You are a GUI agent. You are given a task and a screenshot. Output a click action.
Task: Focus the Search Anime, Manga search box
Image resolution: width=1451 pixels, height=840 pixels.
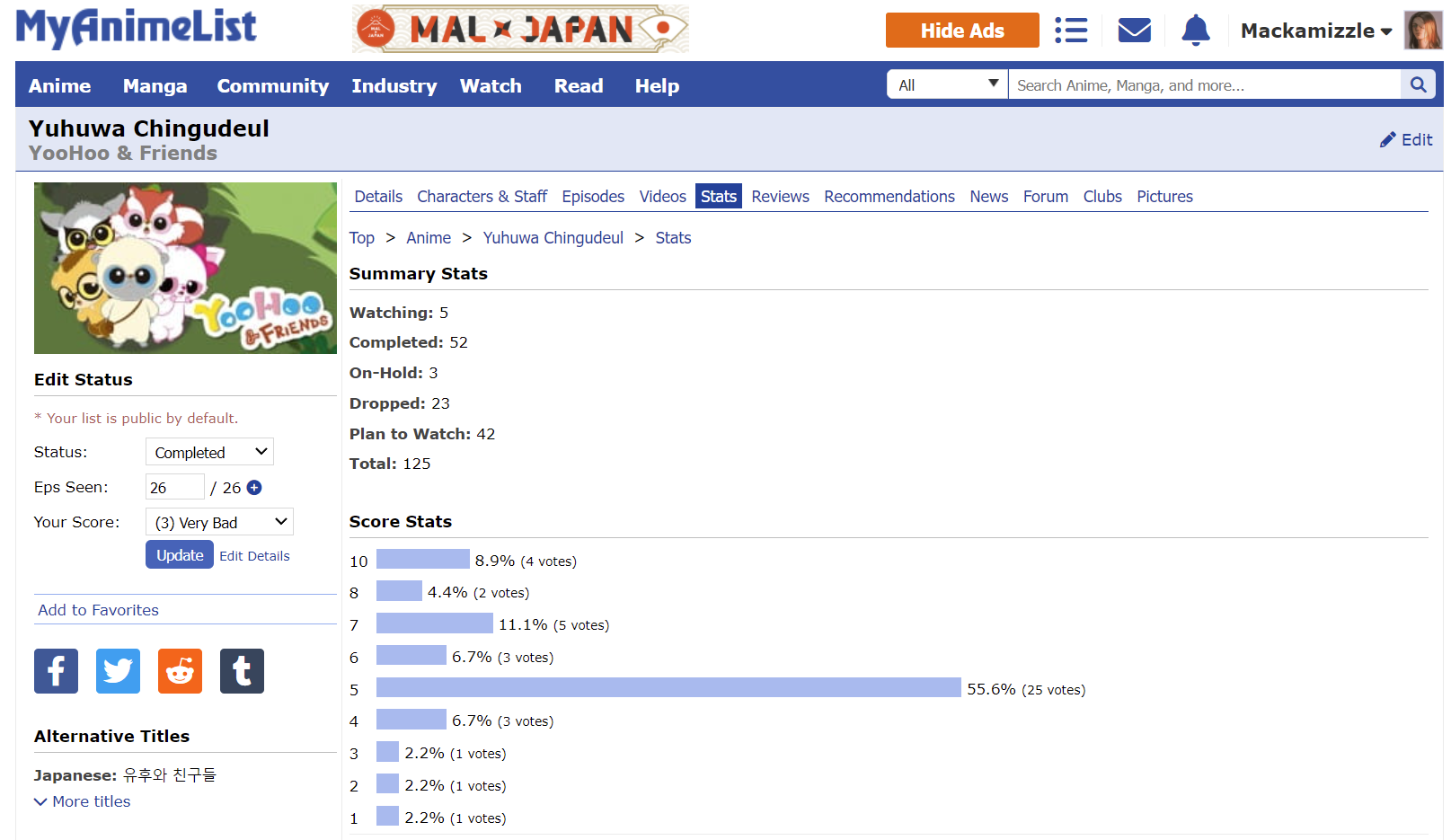pos(1204,84)
